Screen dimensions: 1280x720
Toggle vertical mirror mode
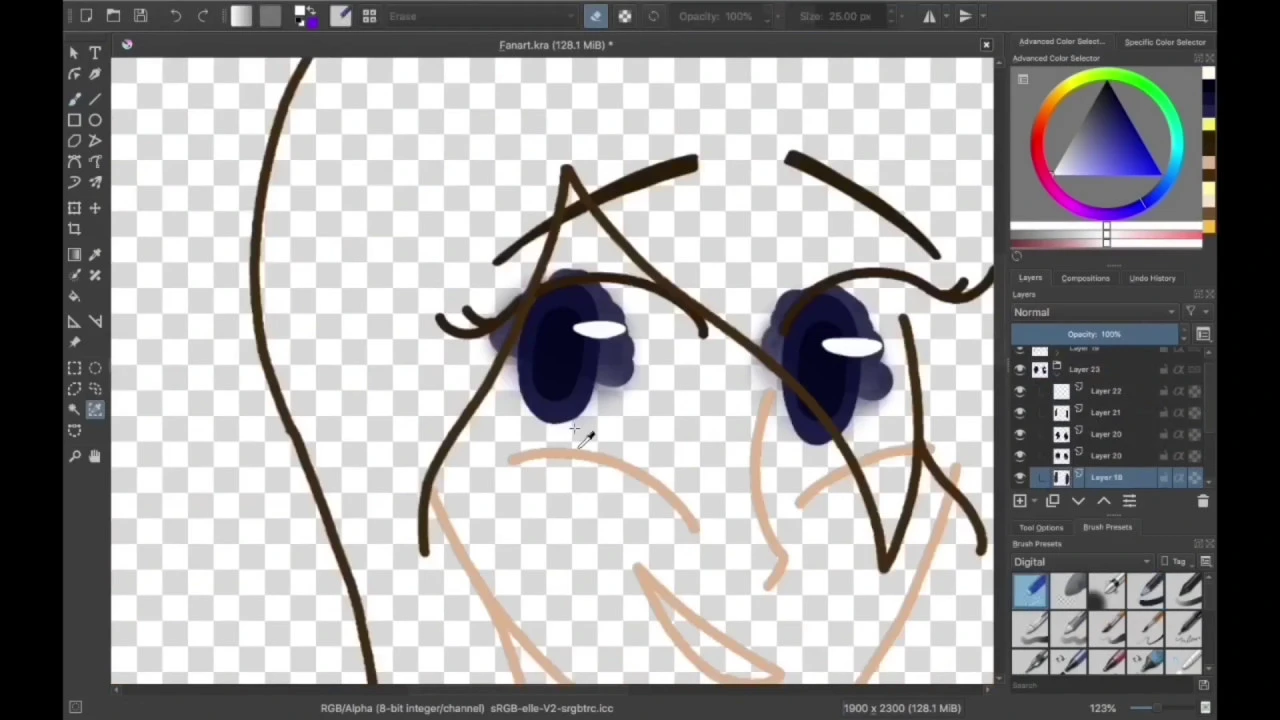tap(965, 16)
